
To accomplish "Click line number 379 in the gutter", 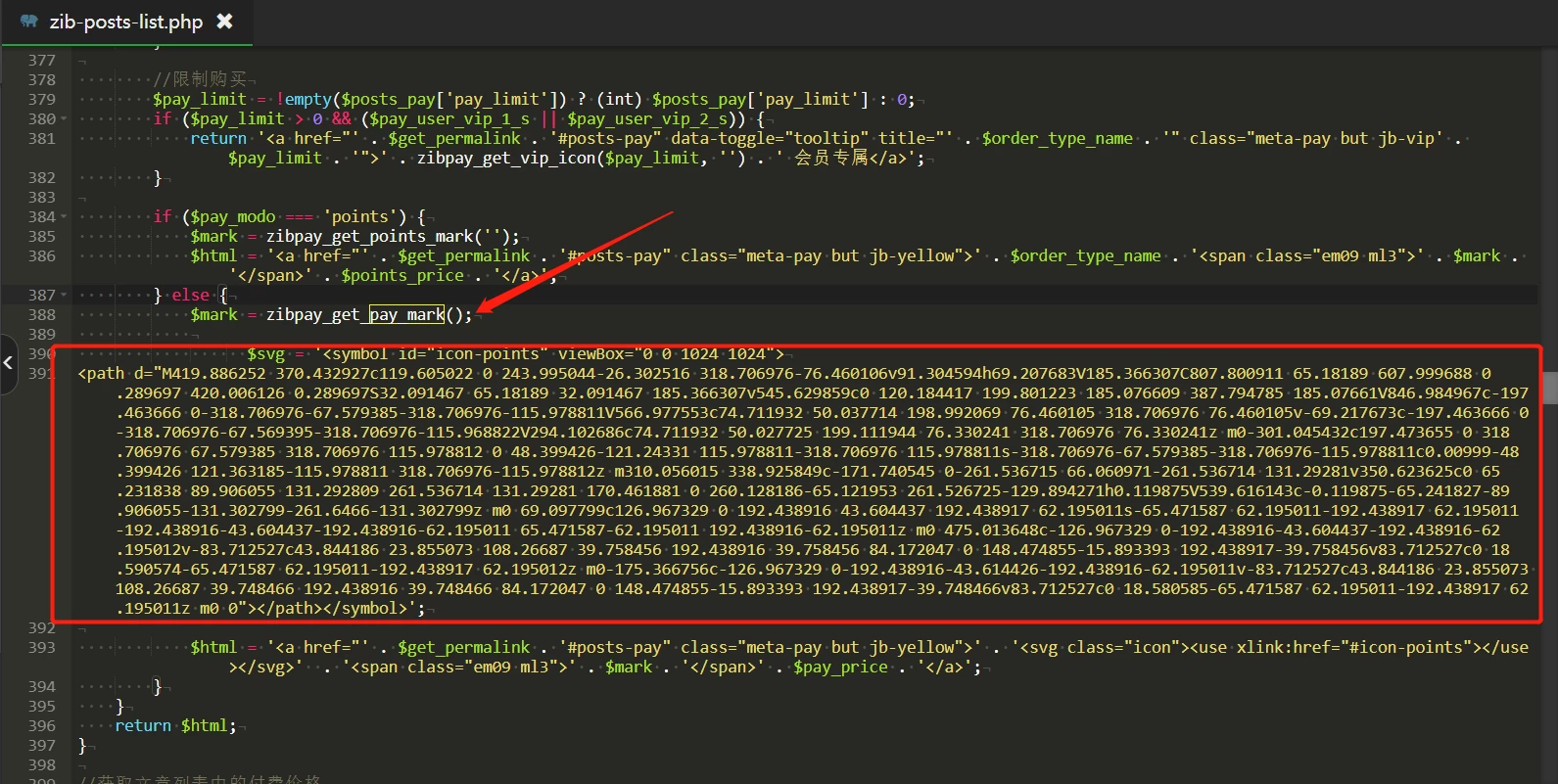I will (41, 99).
